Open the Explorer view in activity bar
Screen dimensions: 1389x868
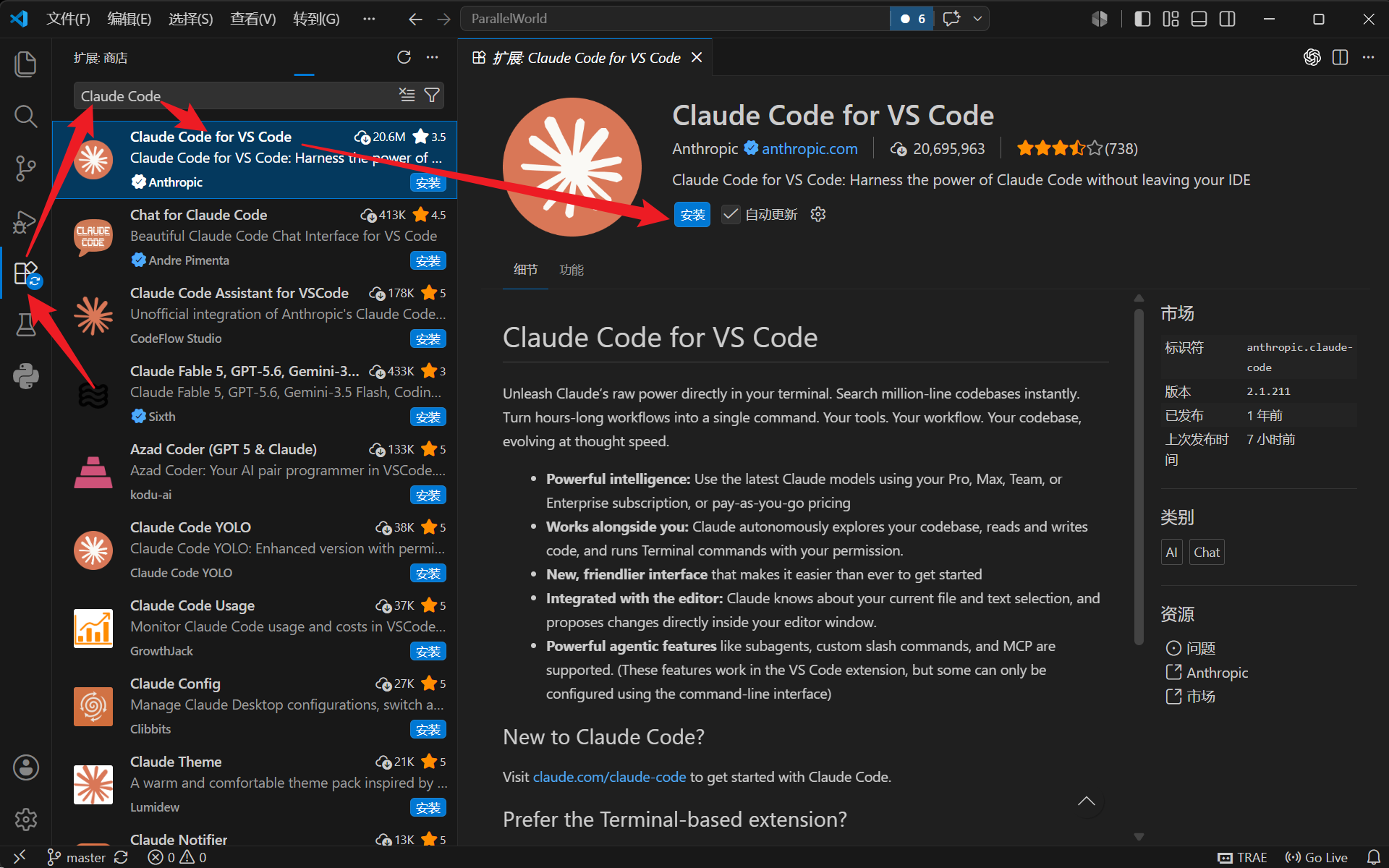click(x=26, y=64)
